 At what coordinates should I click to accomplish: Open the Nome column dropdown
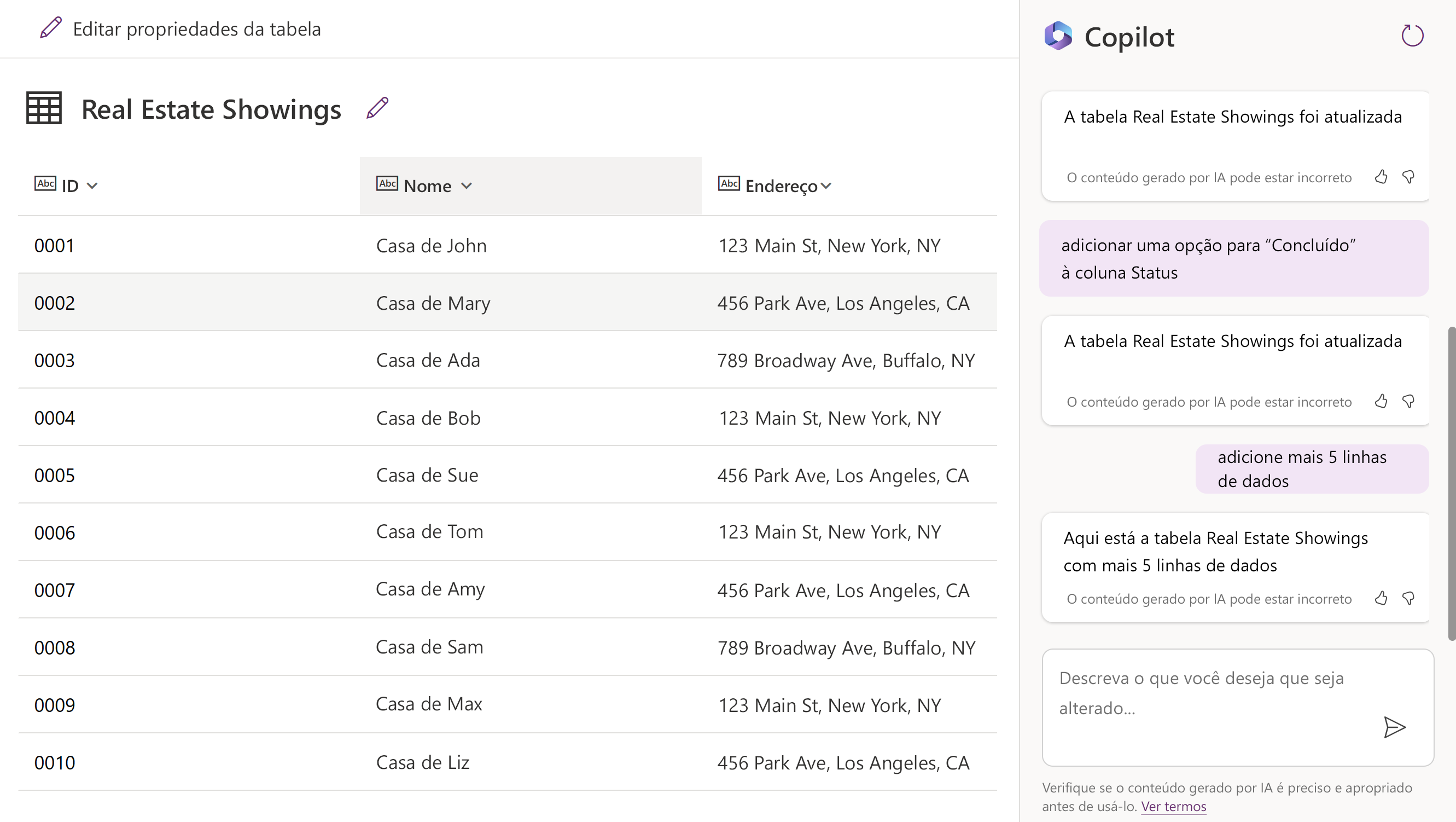pos(467,186)
